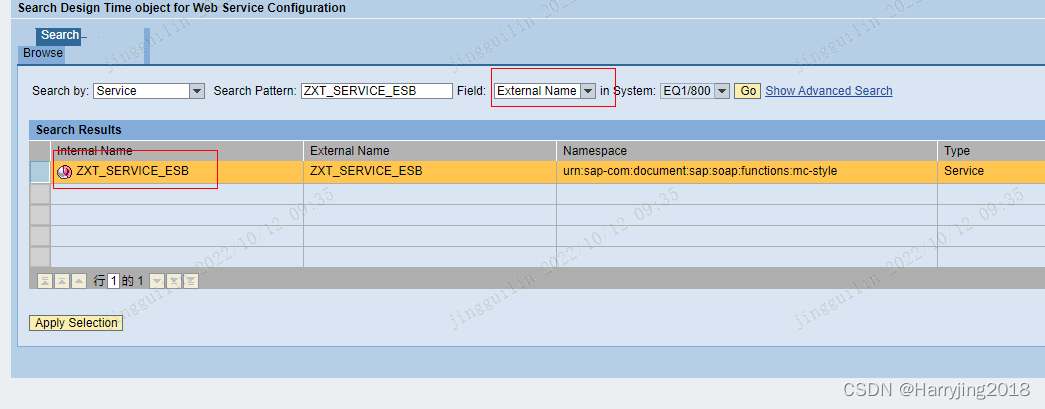Select Internal Name cell ZXT_SERVICE_ESB
Screen dimensions: 1045x409
point(177,172)
